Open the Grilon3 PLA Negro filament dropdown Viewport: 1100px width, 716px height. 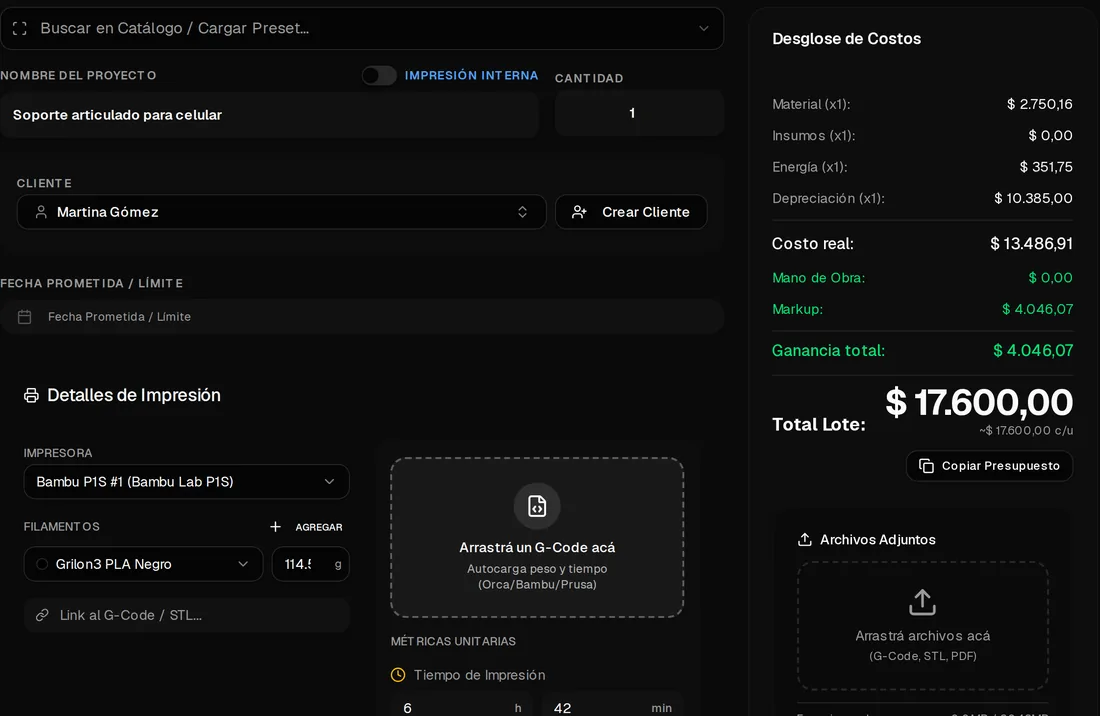(143, 564)
